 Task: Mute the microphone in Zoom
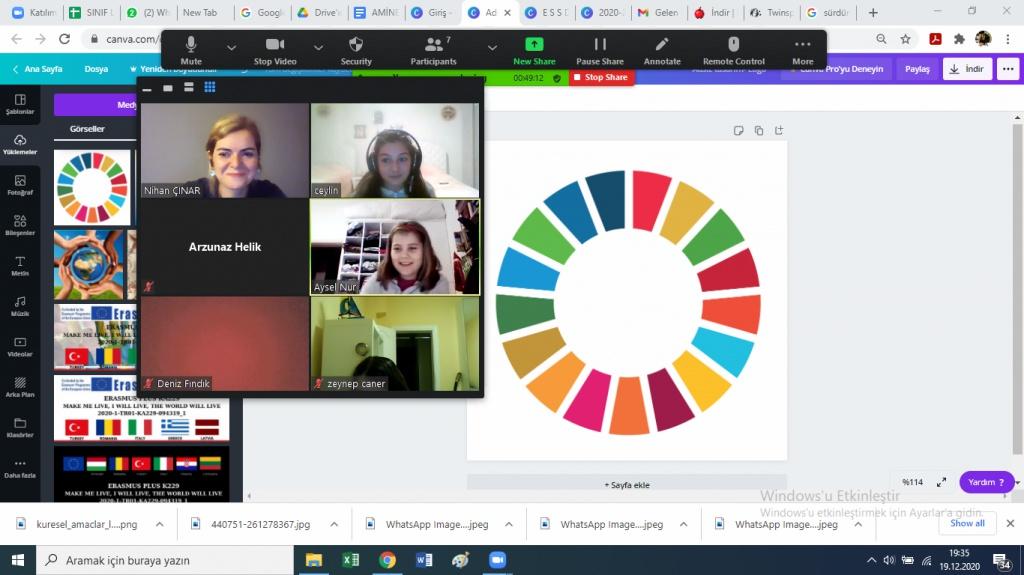pos(191,50)
